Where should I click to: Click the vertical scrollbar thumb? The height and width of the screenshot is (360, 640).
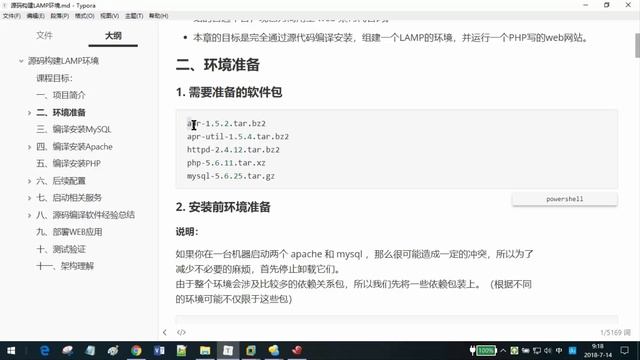pyautogui.click(x=637, y=46)
